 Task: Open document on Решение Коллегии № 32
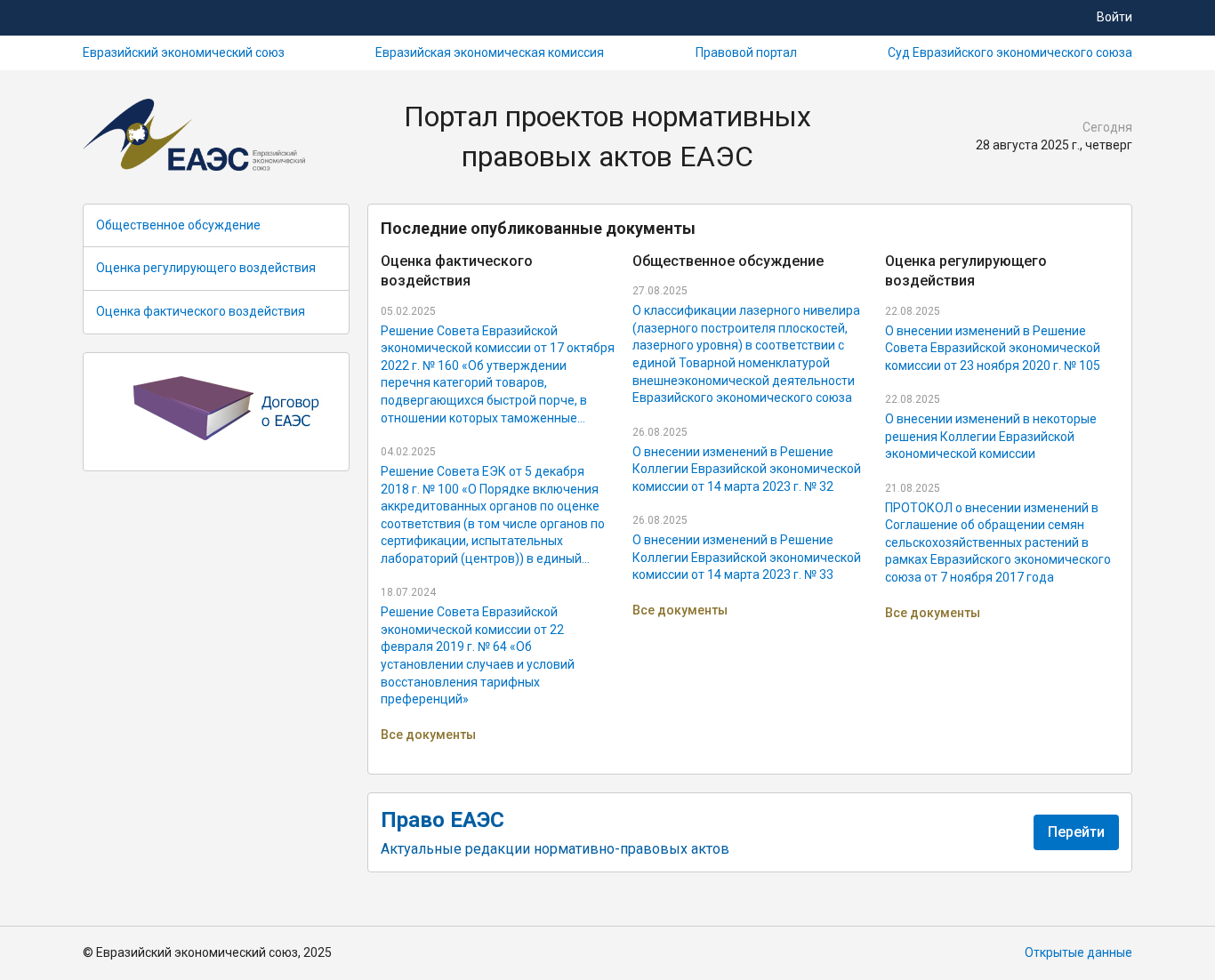point(746,470)
